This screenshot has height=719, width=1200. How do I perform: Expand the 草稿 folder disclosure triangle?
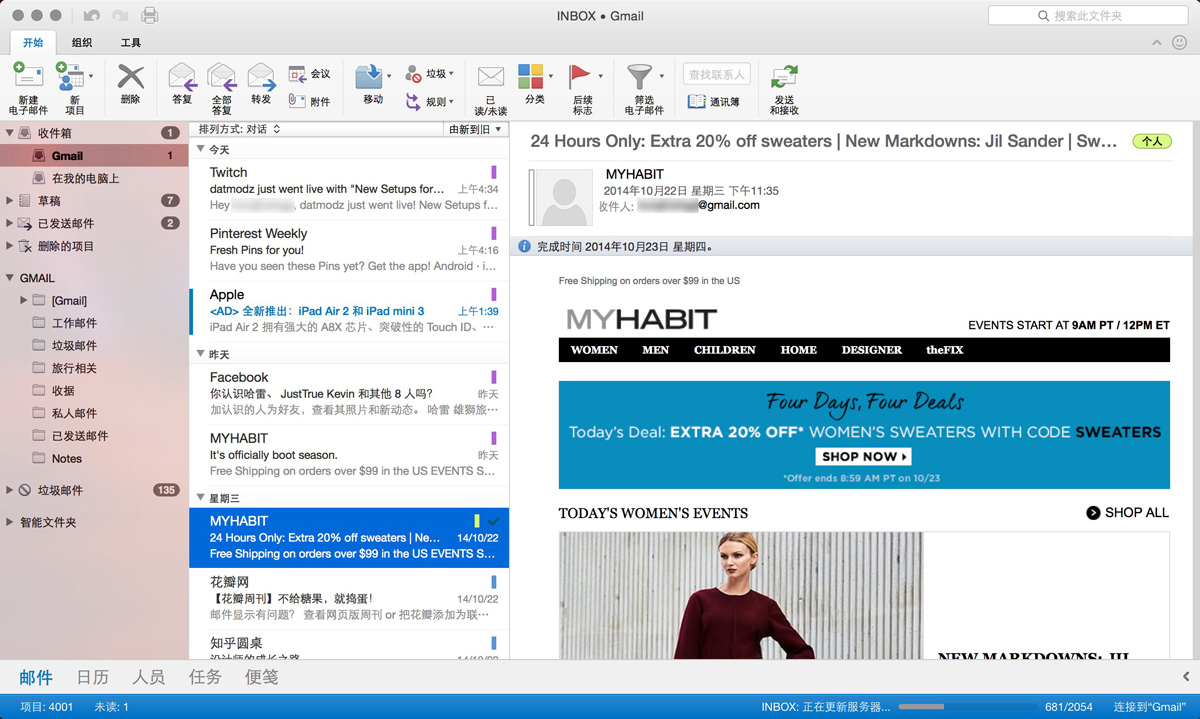click(x=10, y=201)
